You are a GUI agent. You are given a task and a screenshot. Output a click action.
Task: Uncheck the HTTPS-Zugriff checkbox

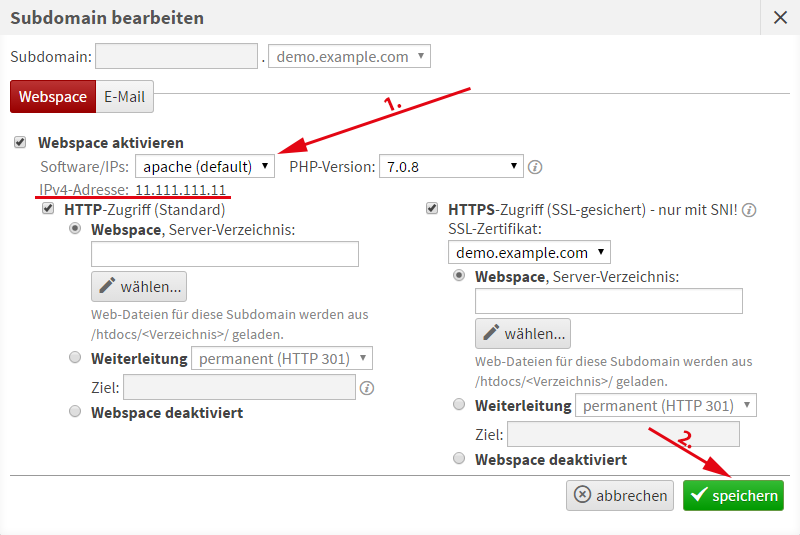click(432, 209)
